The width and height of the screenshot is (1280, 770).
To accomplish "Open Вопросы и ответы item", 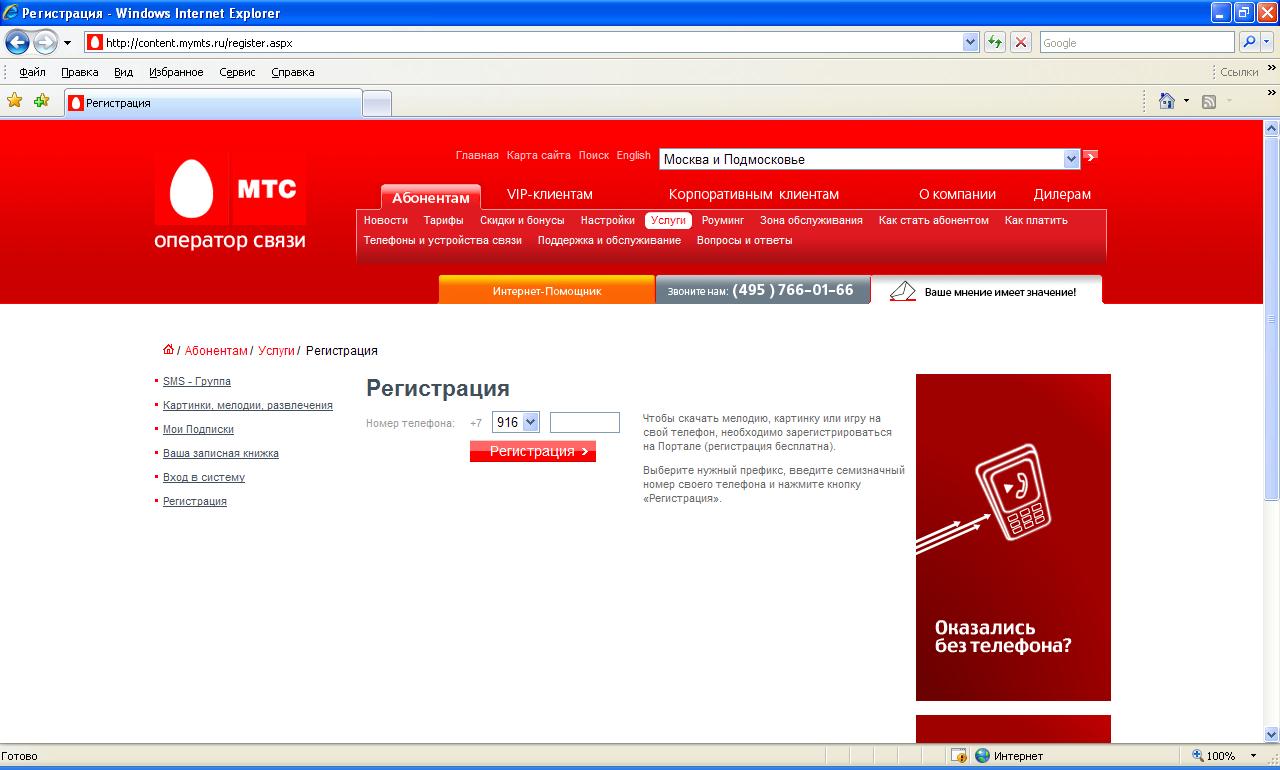I will click(744, 240).
